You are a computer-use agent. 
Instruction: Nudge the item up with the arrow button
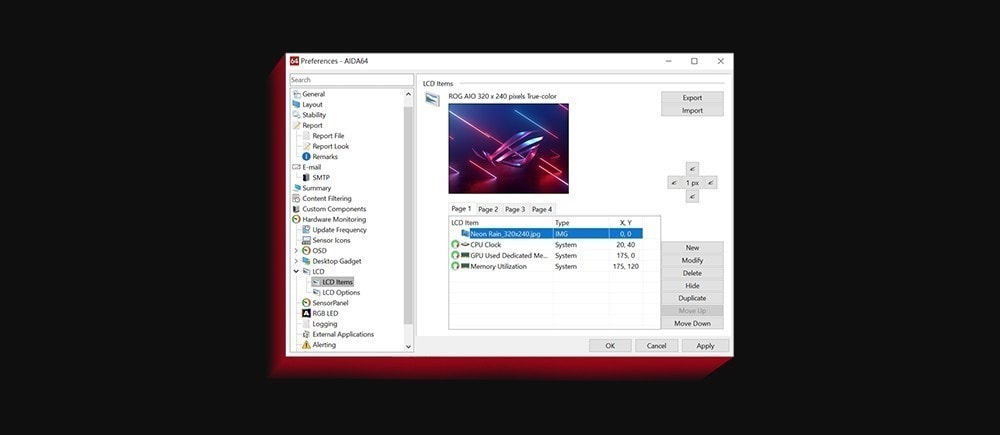point(692,168)
